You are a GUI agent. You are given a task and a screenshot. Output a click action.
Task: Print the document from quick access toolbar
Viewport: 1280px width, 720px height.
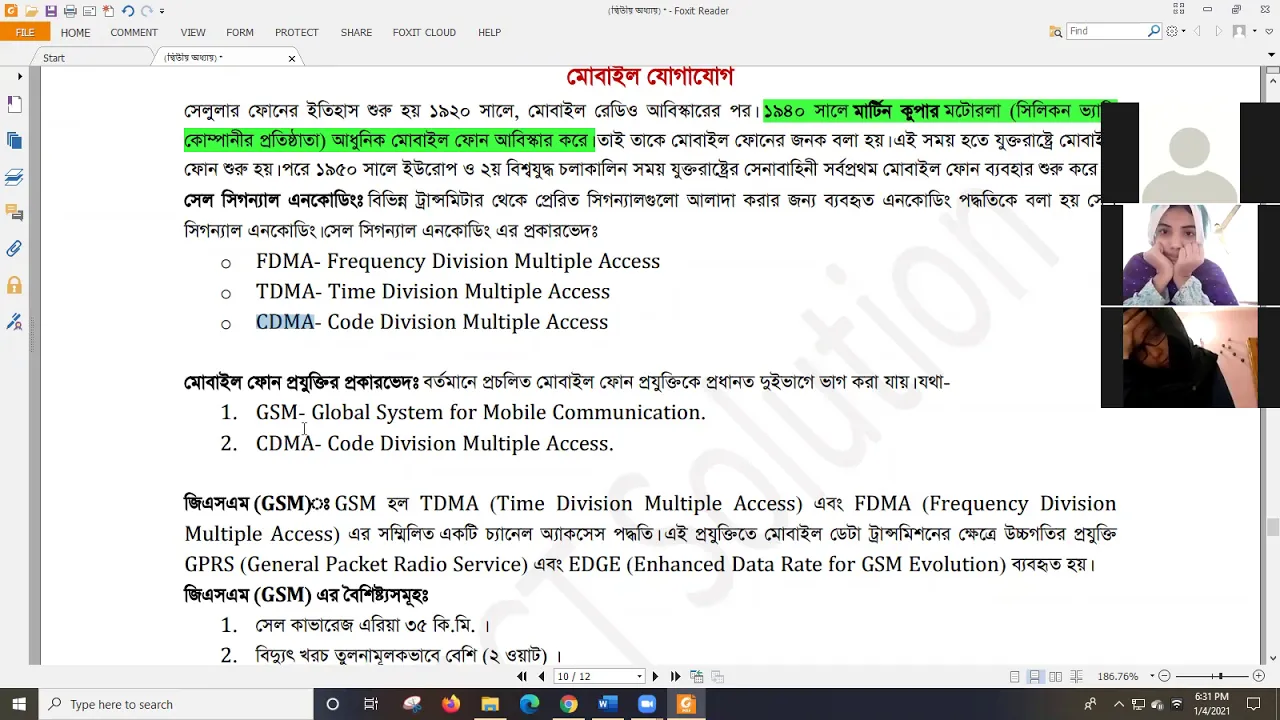click(x=70, y=11)
